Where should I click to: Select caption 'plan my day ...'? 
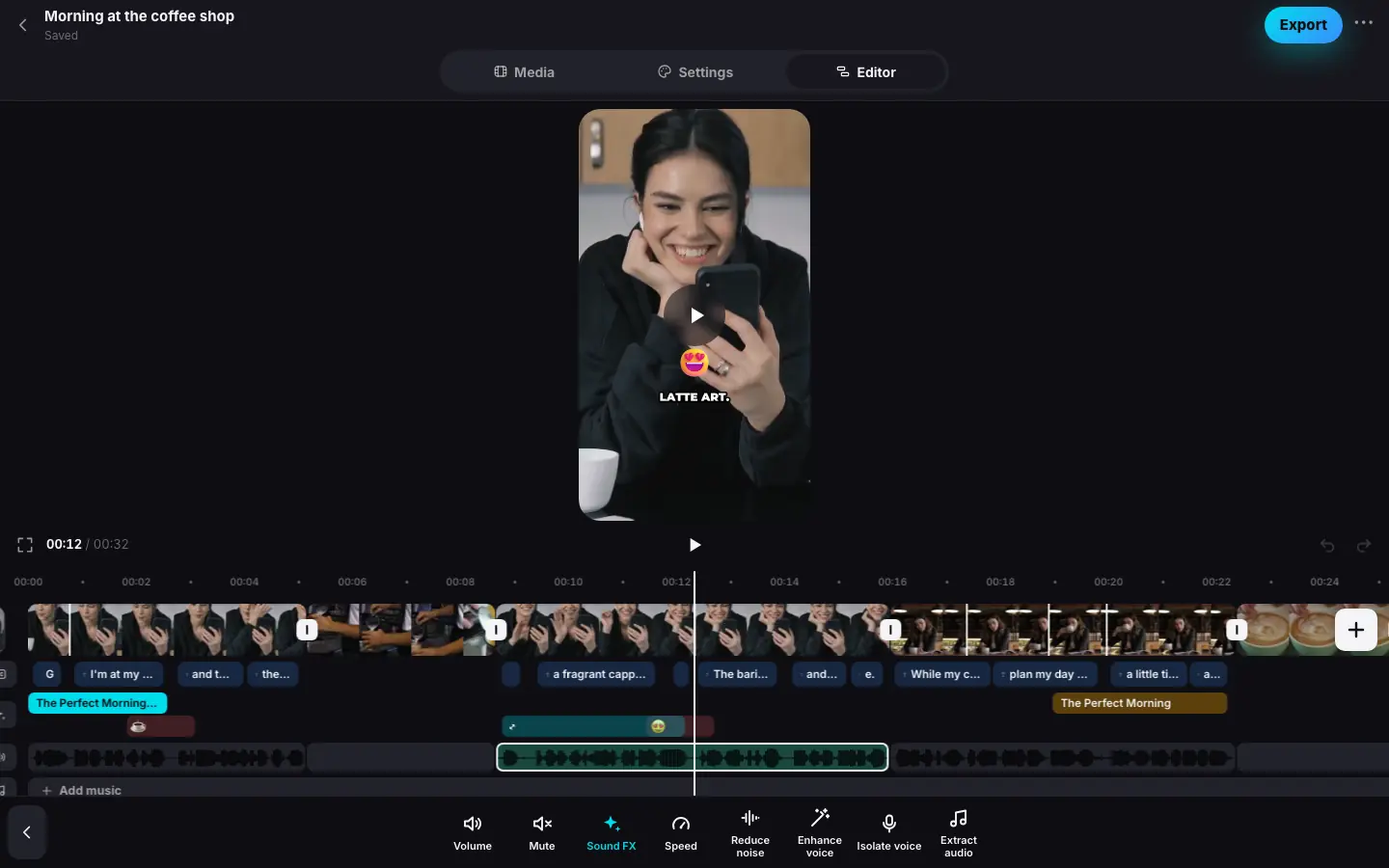click(x=1046, y=674)
